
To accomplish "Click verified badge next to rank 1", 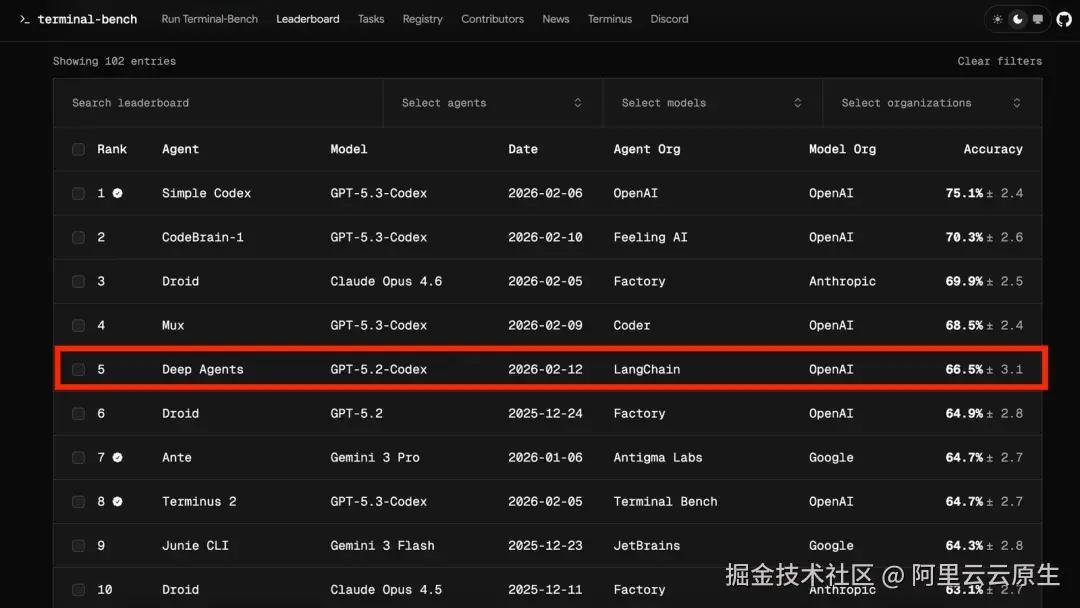I will (x=118, y=193).
